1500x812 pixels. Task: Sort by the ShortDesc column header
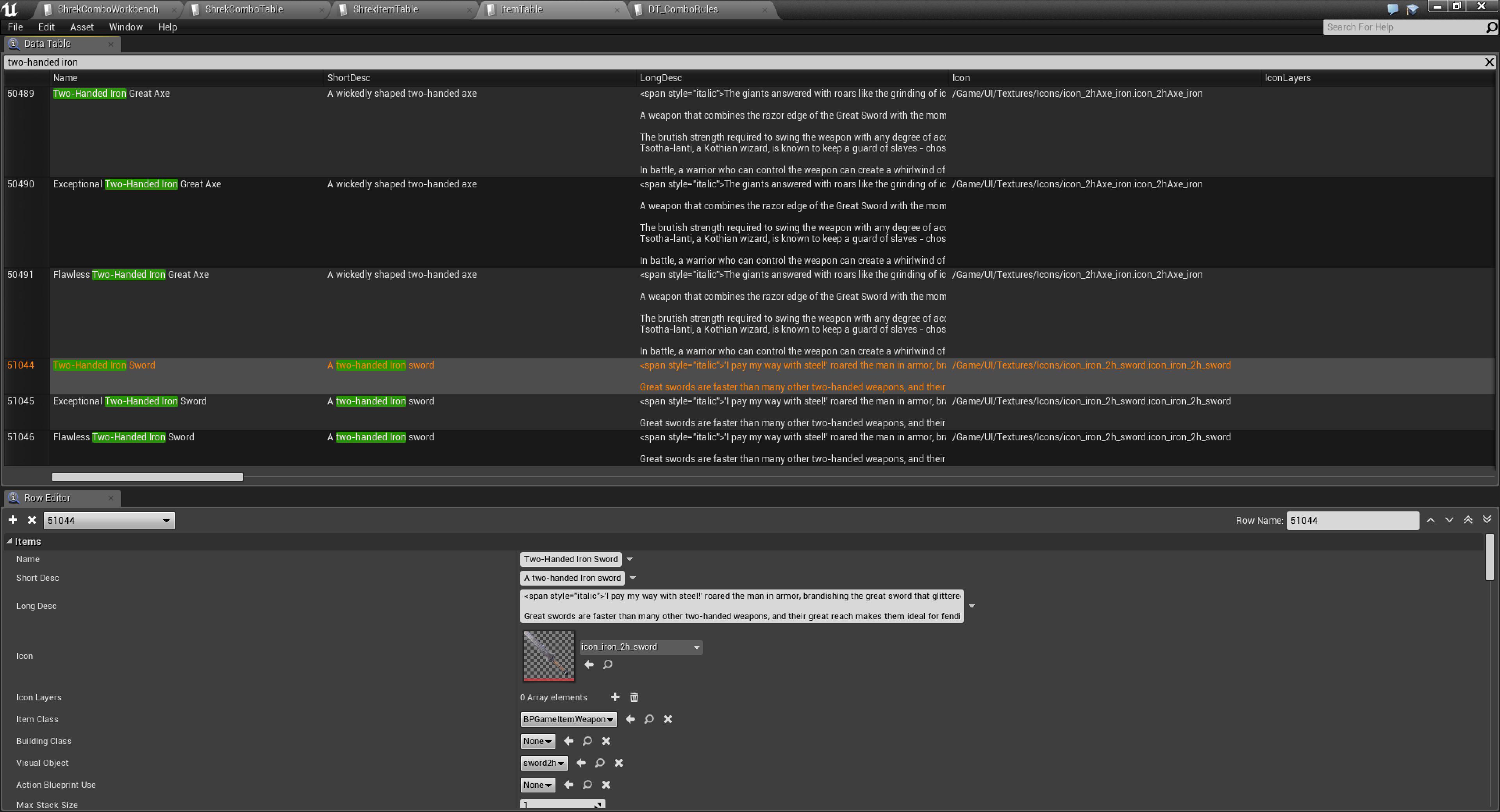(348, 77)
